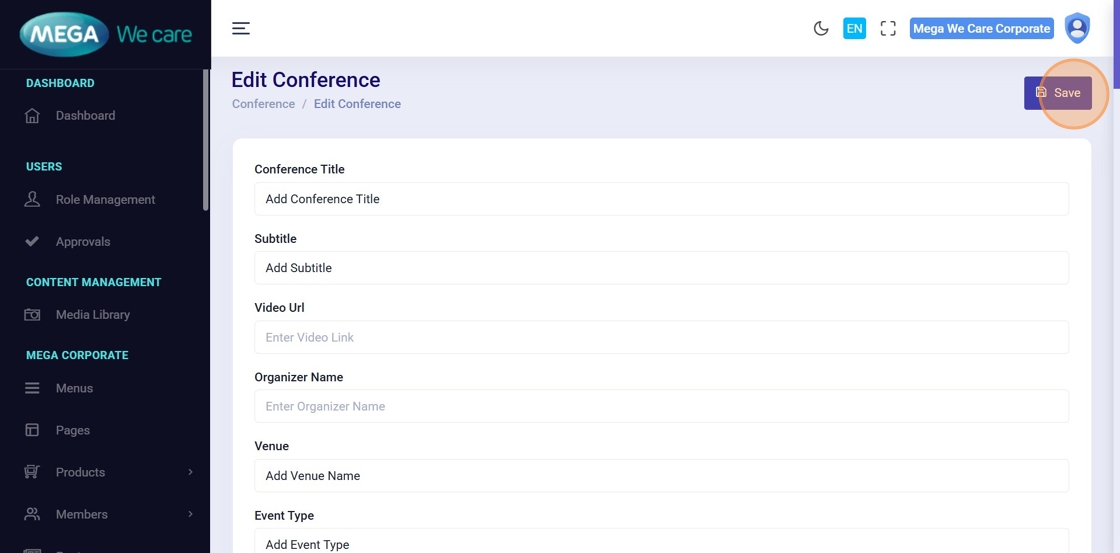Open the Dashboard home icon
The width and height of the screenshot is (1120, 553).
coord(32,116)
